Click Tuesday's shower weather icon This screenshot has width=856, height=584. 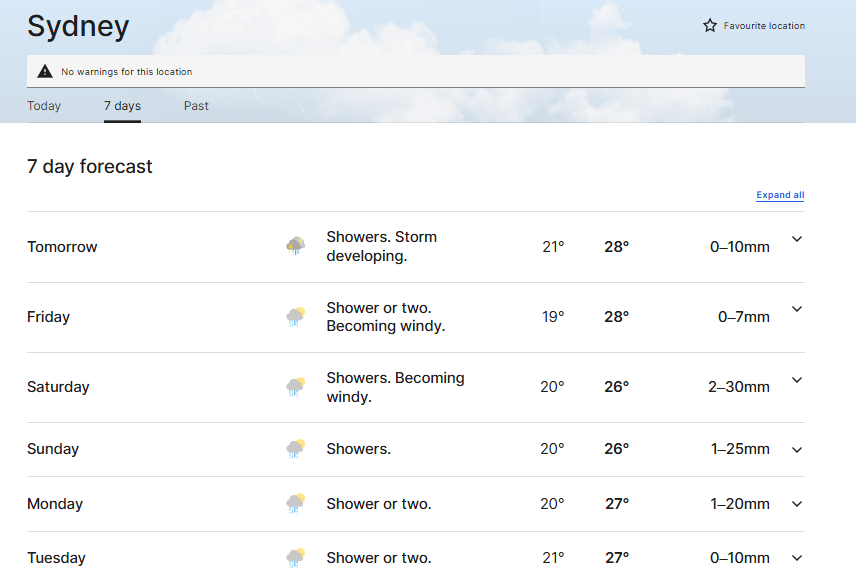click(295, 558)
